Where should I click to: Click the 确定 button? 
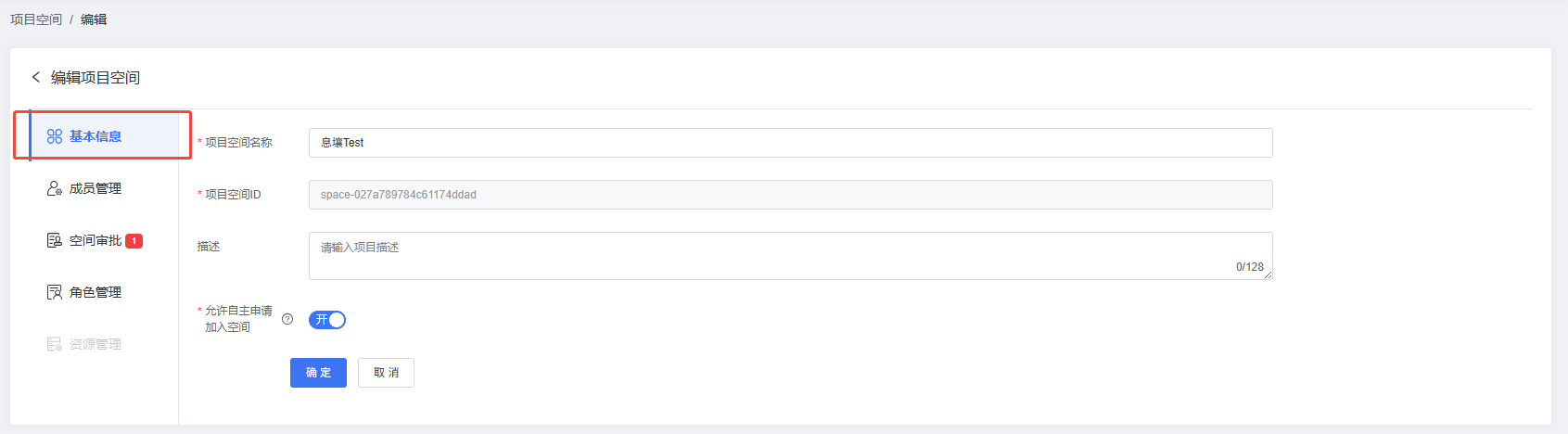click(x=318, y=373)
